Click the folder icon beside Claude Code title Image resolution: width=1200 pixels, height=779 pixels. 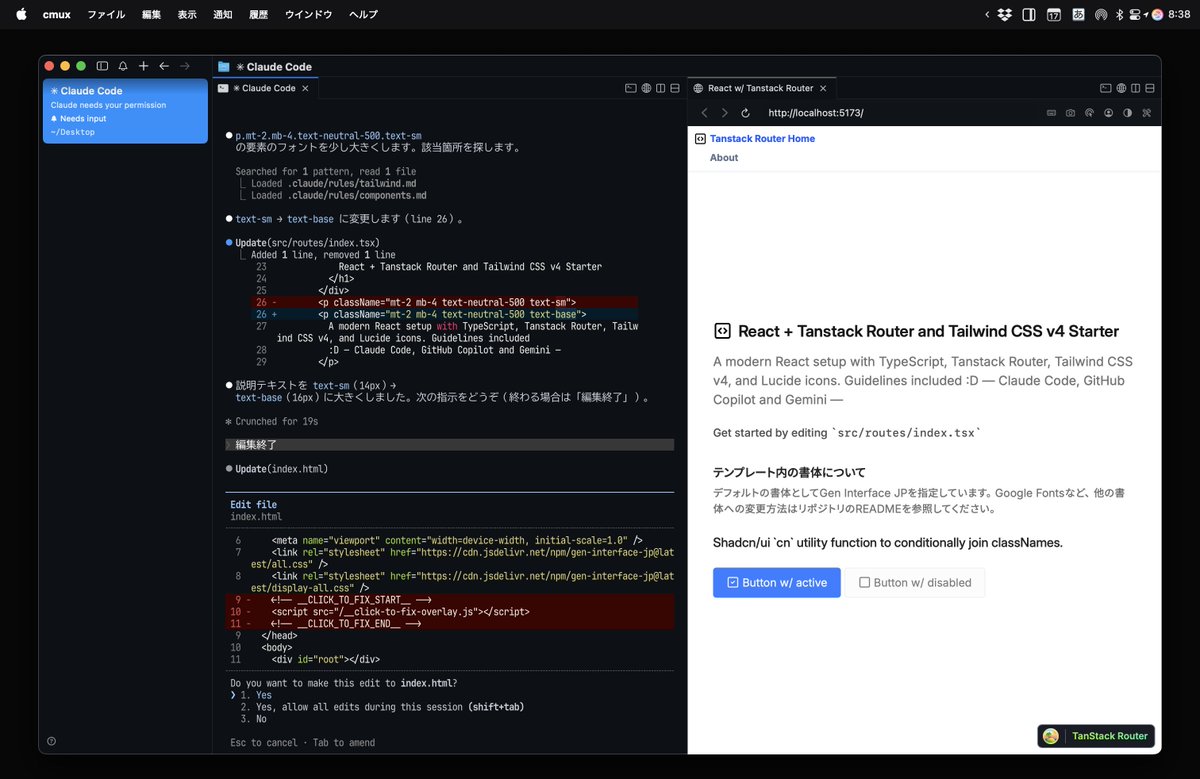(x=224, y=67)
